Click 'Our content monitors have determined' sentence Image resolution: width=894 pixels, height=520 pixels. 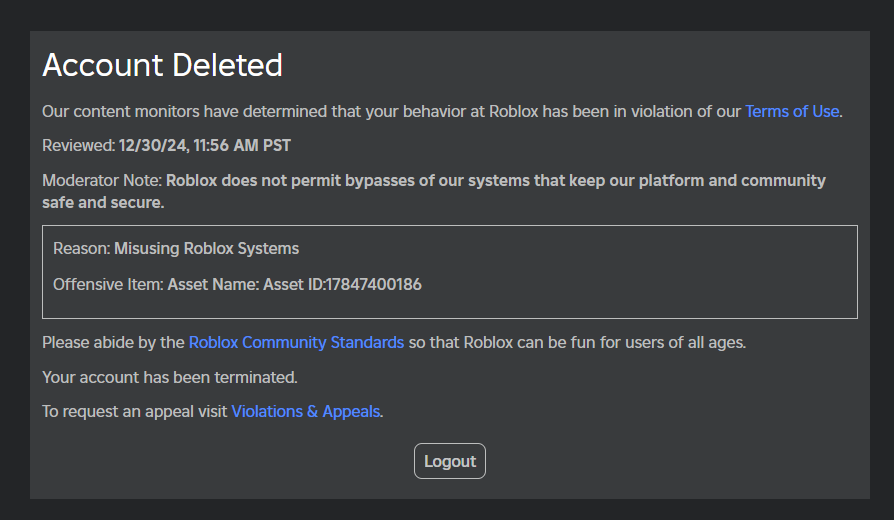(x=442, y=111)
